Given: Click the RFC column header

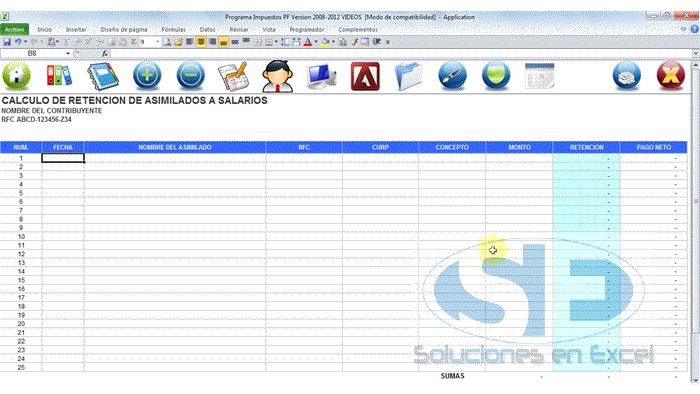Looking at the screenshot, I should [x=304, y=147].
